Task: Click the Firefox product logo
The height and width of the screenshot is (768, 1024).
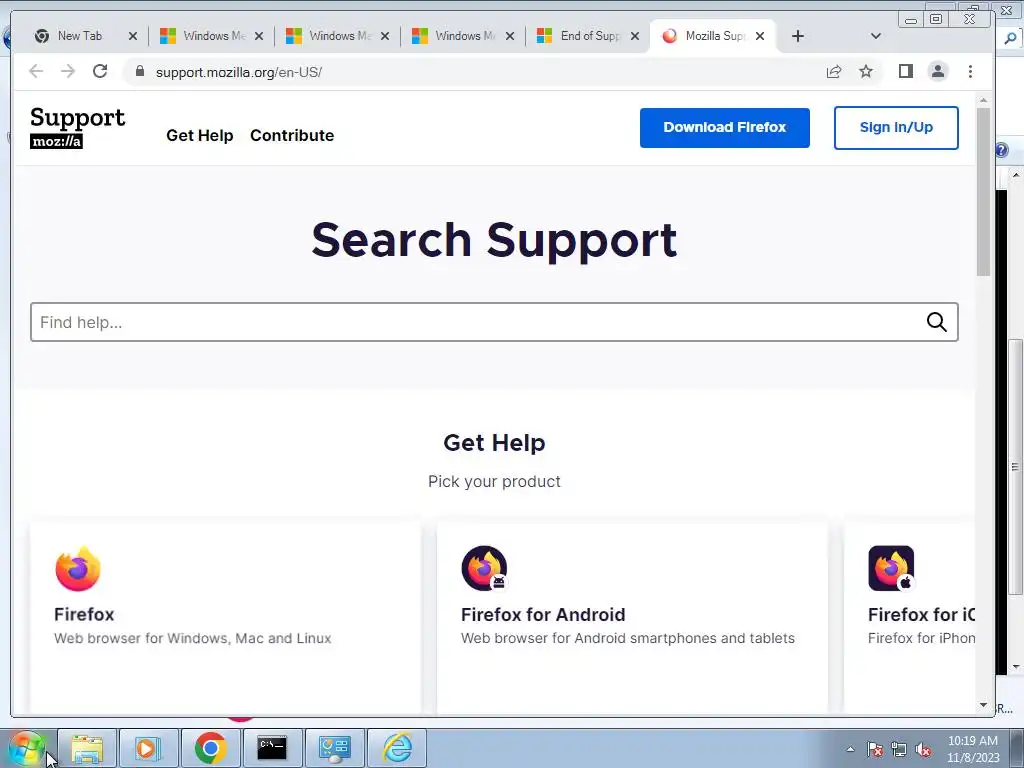Action: tap(78, 569)
